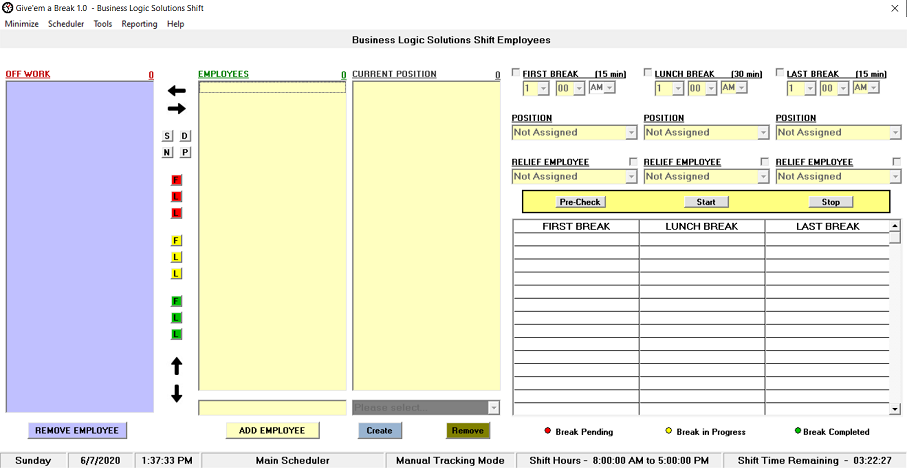This screenshot has height=468, width=907.
Task: Click the red F break icon
Action: (177, 181)
